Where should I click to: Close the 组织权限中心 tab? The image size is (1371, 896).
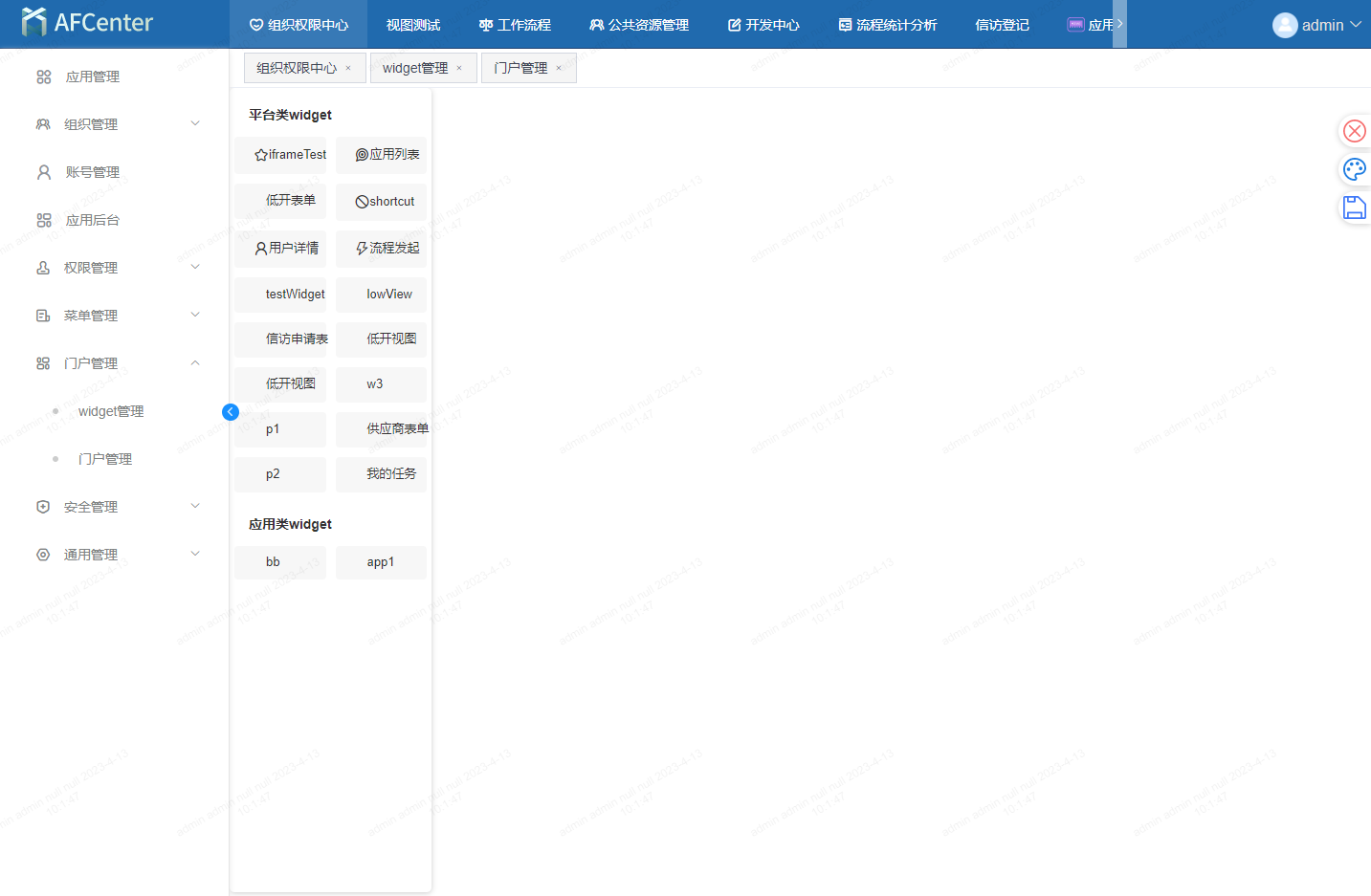(348, 68)
